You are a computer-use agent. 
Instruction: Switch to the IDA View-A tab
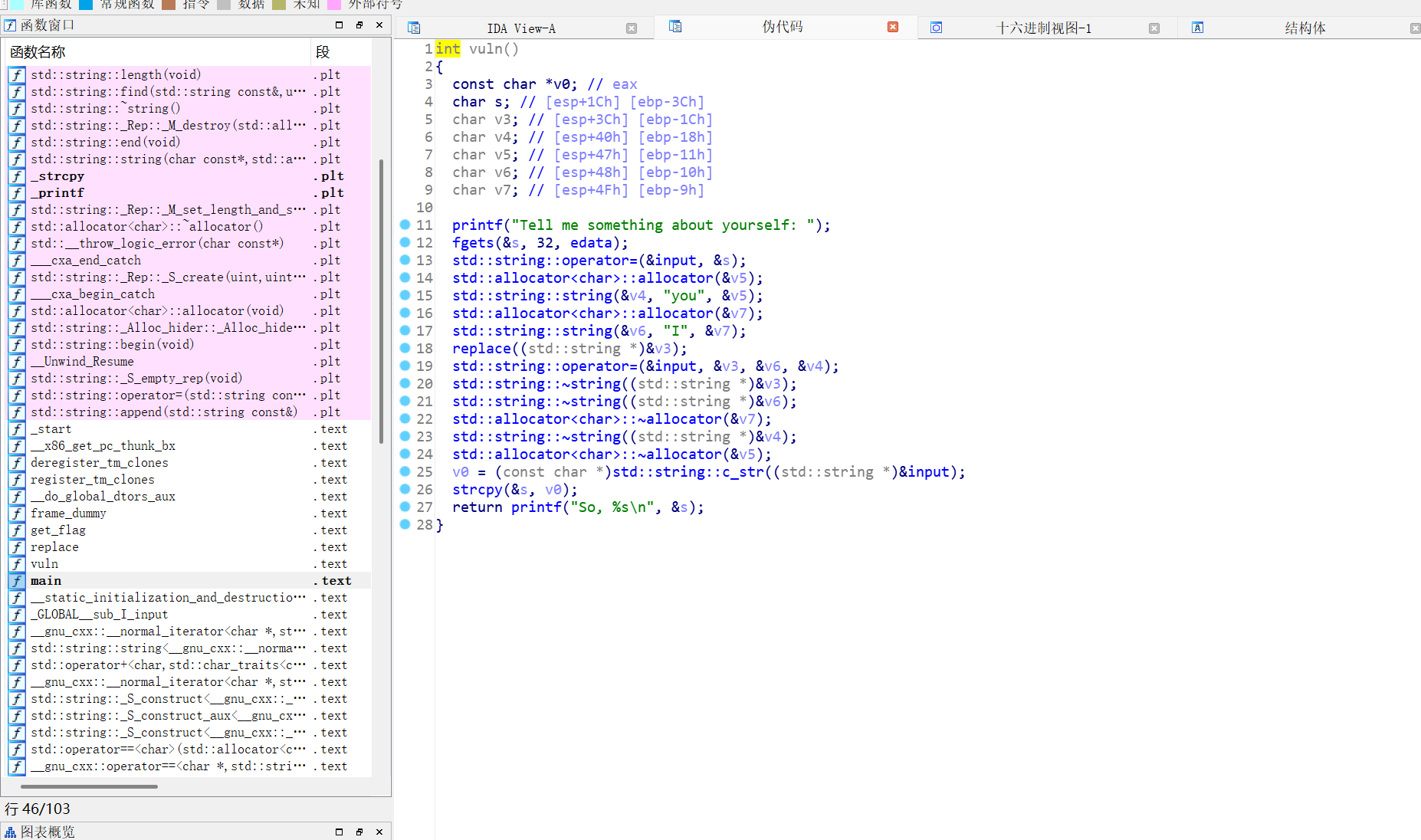pyautogui.click(x=521, y=28)
